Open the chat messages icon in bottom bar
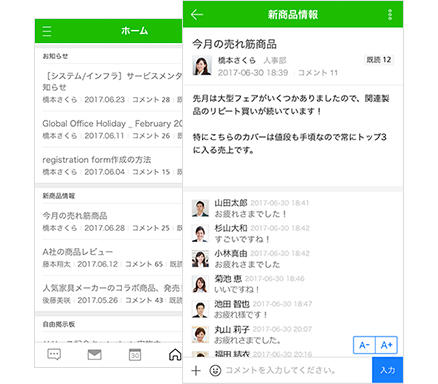Viewport: 438px width, 384px height. tap(54, 354)
